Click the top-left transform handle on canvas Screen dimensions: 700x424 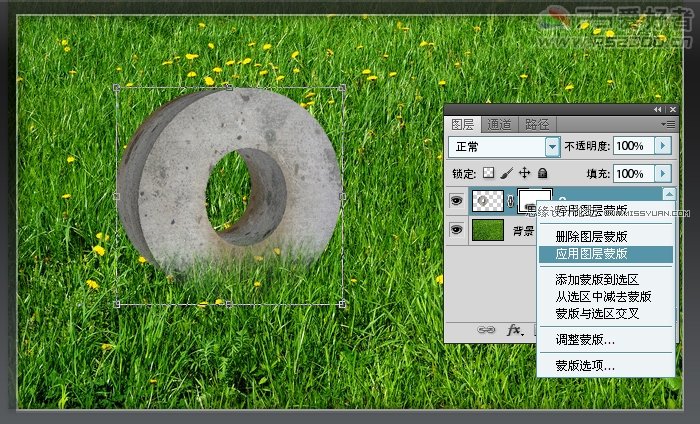117,87
